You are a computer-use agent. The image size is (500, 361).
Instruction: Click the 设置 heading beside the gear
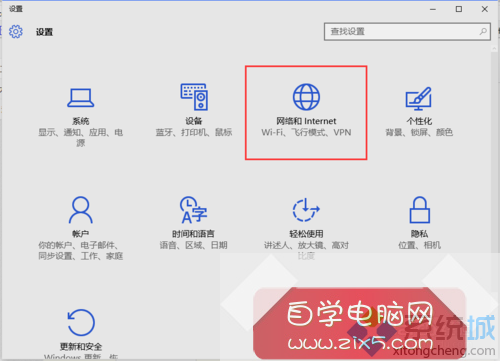44,32
